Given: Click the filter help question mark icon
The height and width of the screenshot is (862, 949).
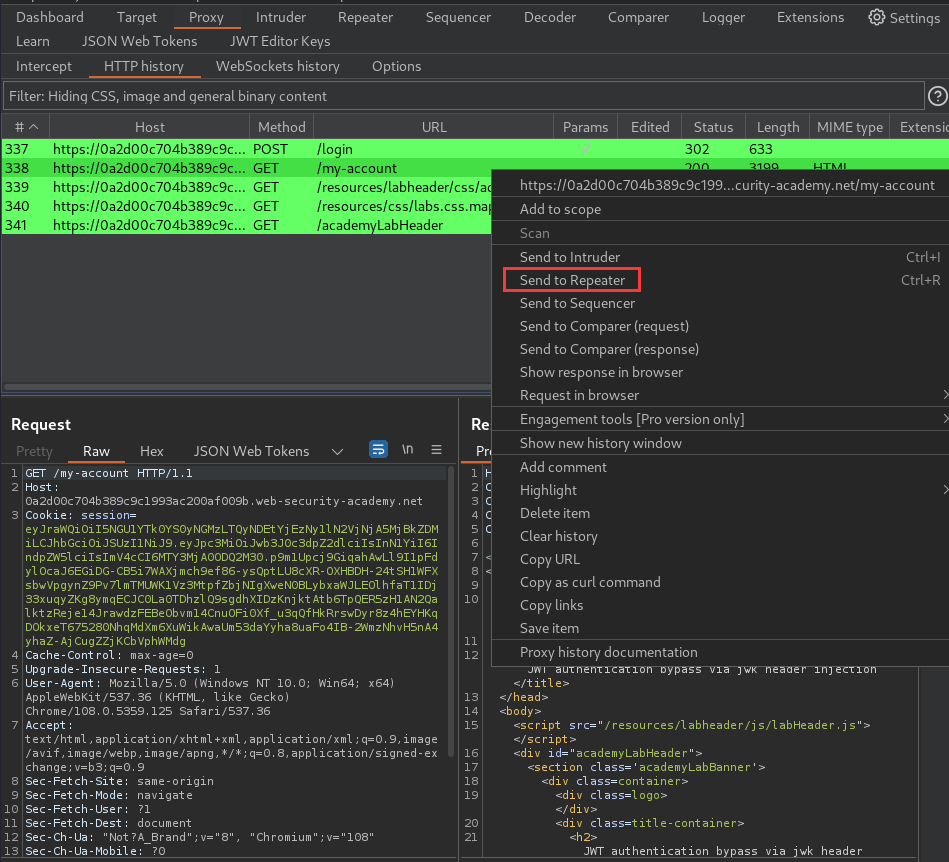Looking at the screenshot, I should pyautogui.click(x=938, y=96).
